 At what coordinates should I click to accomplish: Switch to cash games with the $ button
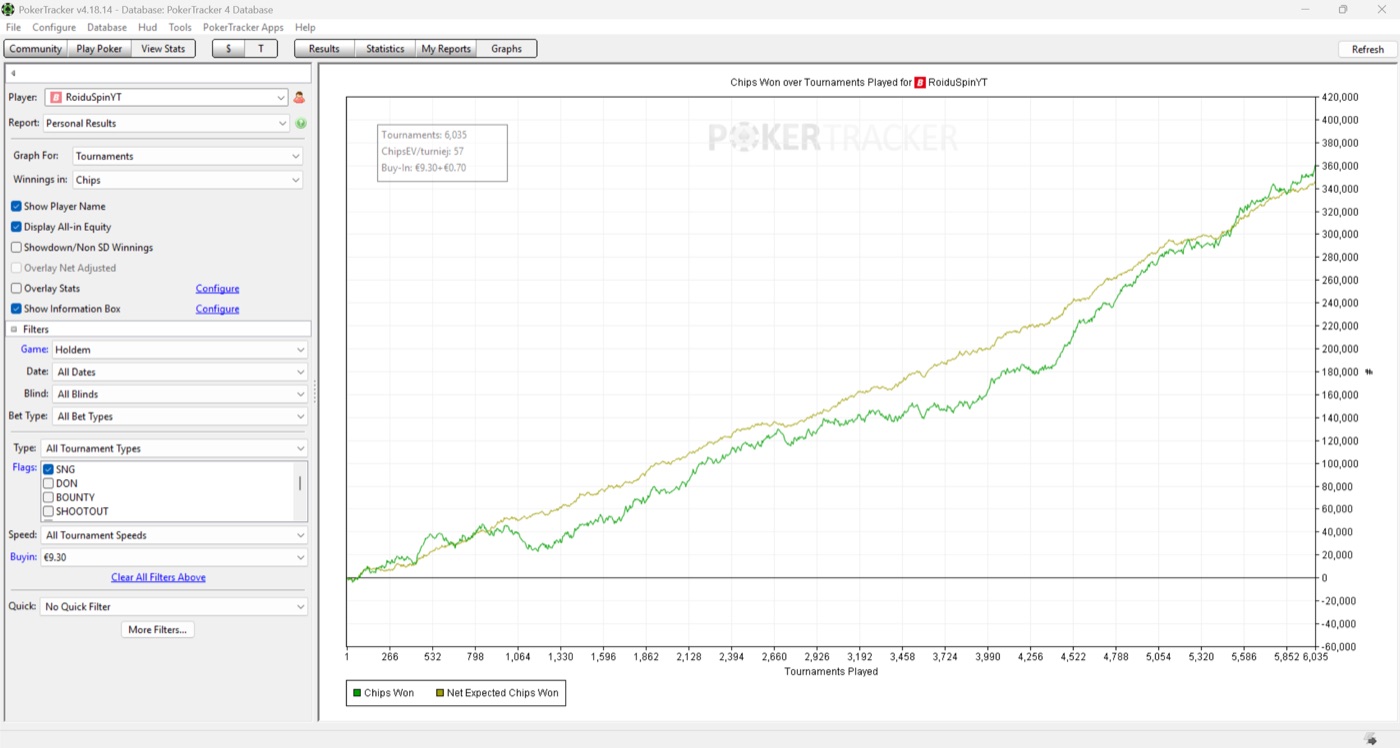click(x=229, y=48)
